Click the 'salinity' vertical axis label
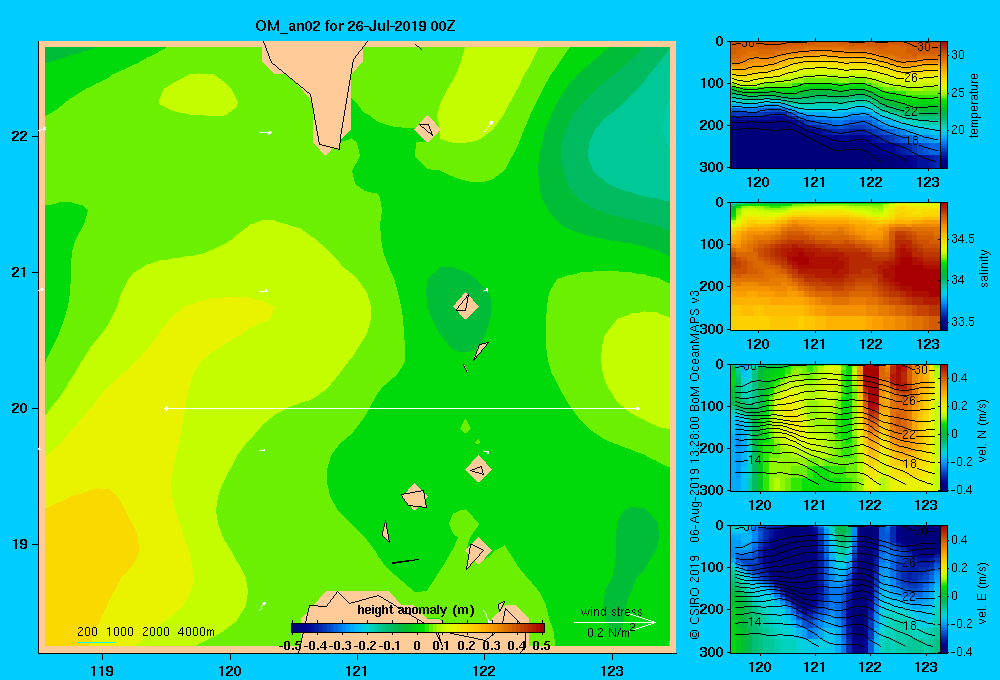 (984, 268)
